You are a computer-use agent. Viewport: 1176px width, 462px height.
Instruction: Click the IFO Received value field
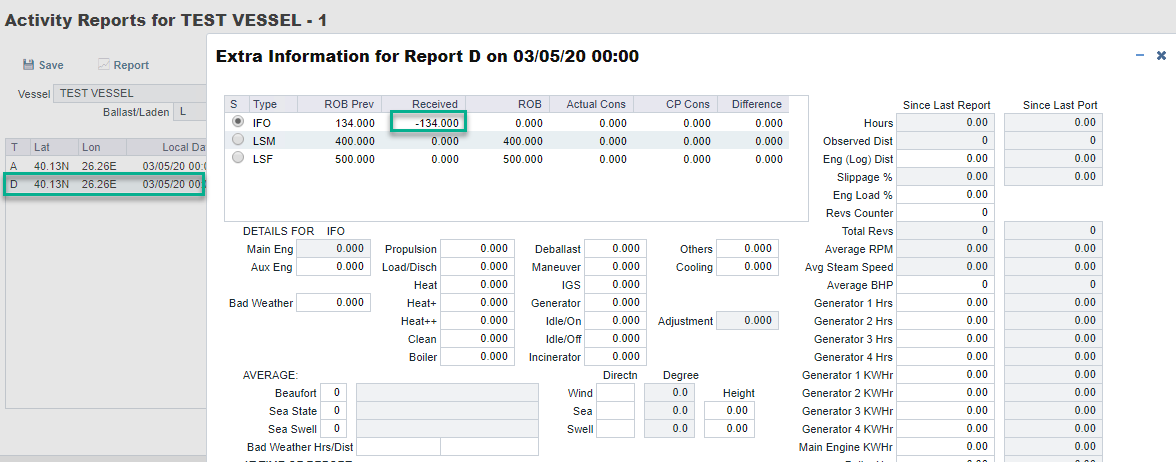[x=427, y=123]
